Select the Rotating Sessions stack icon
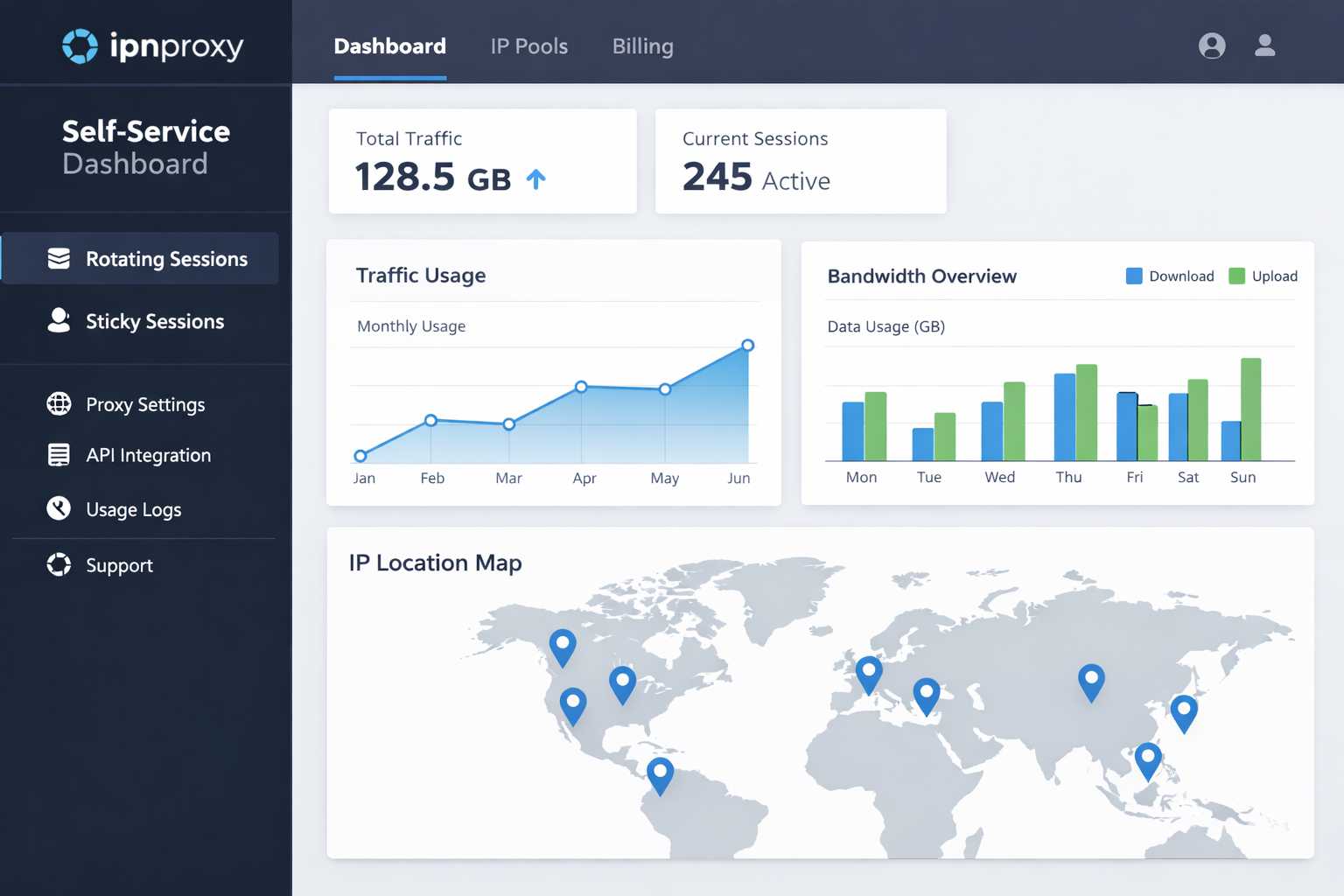 click(58, 258)
